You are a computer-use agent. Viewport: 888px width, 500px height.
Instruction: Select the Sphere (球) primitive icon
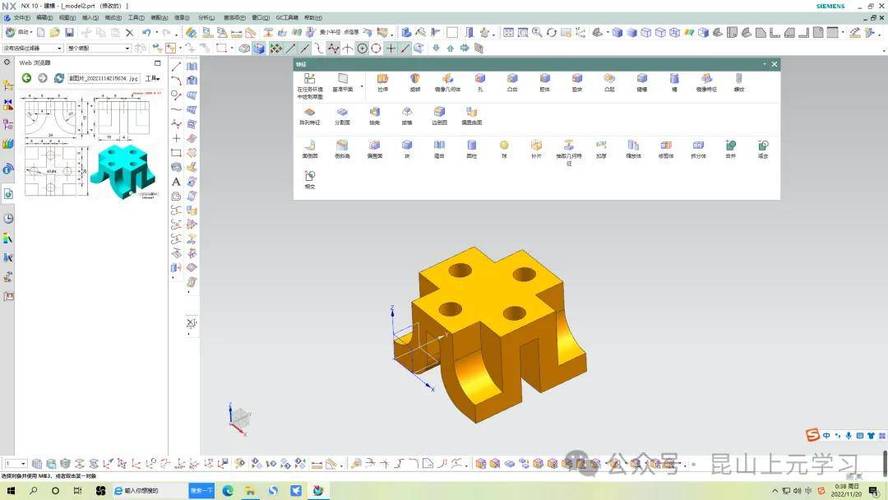coord(504,149)
